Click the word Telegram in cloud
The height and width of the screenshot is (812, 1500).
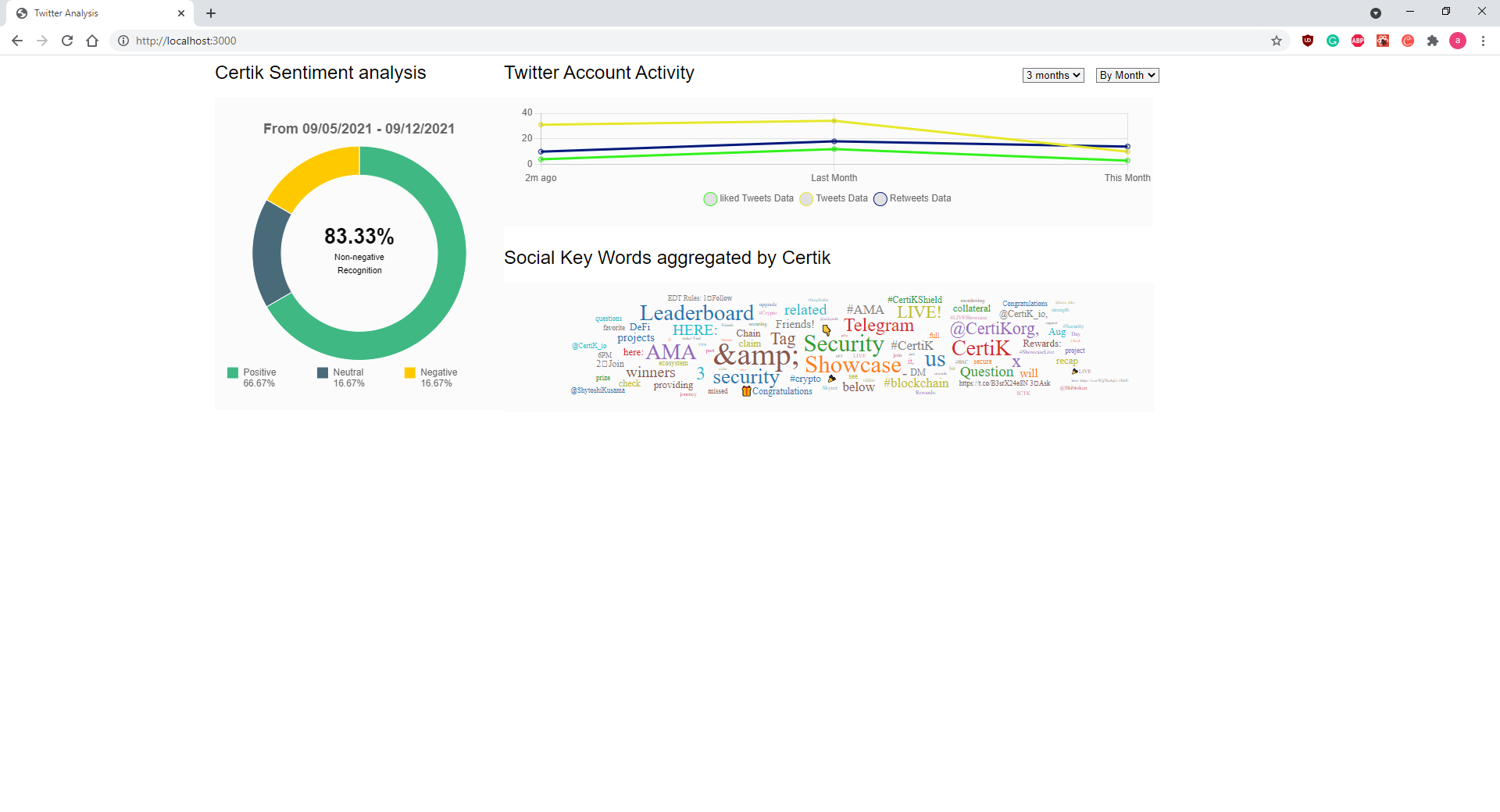pyautogui.click(x=879, y=325)
